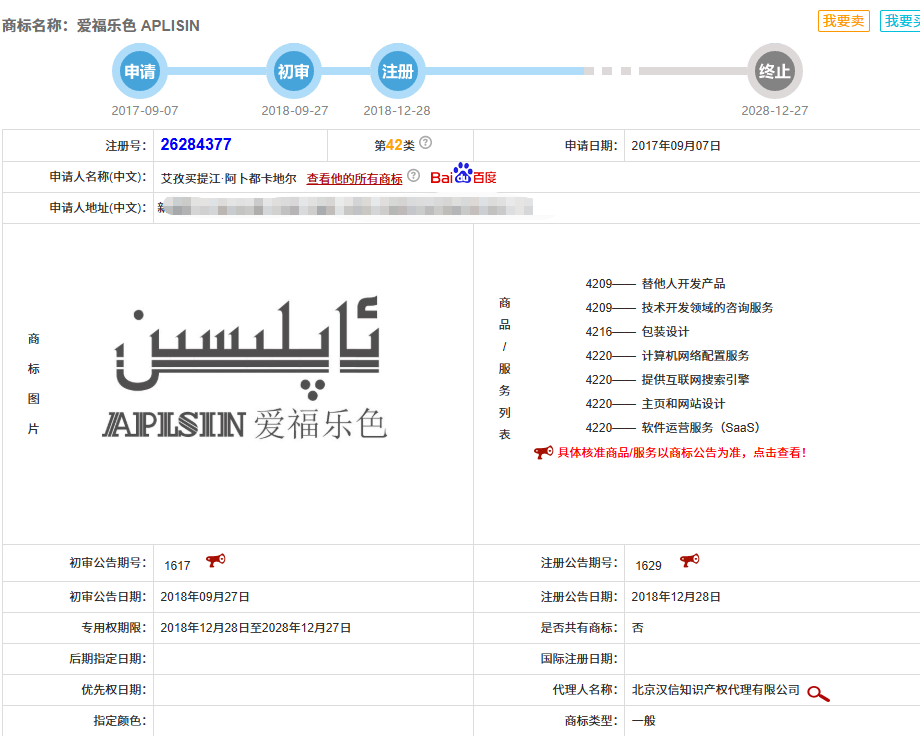The image size is (920, 736).
Task: Click the 我要卖 button
Action: tap(843, 21)
